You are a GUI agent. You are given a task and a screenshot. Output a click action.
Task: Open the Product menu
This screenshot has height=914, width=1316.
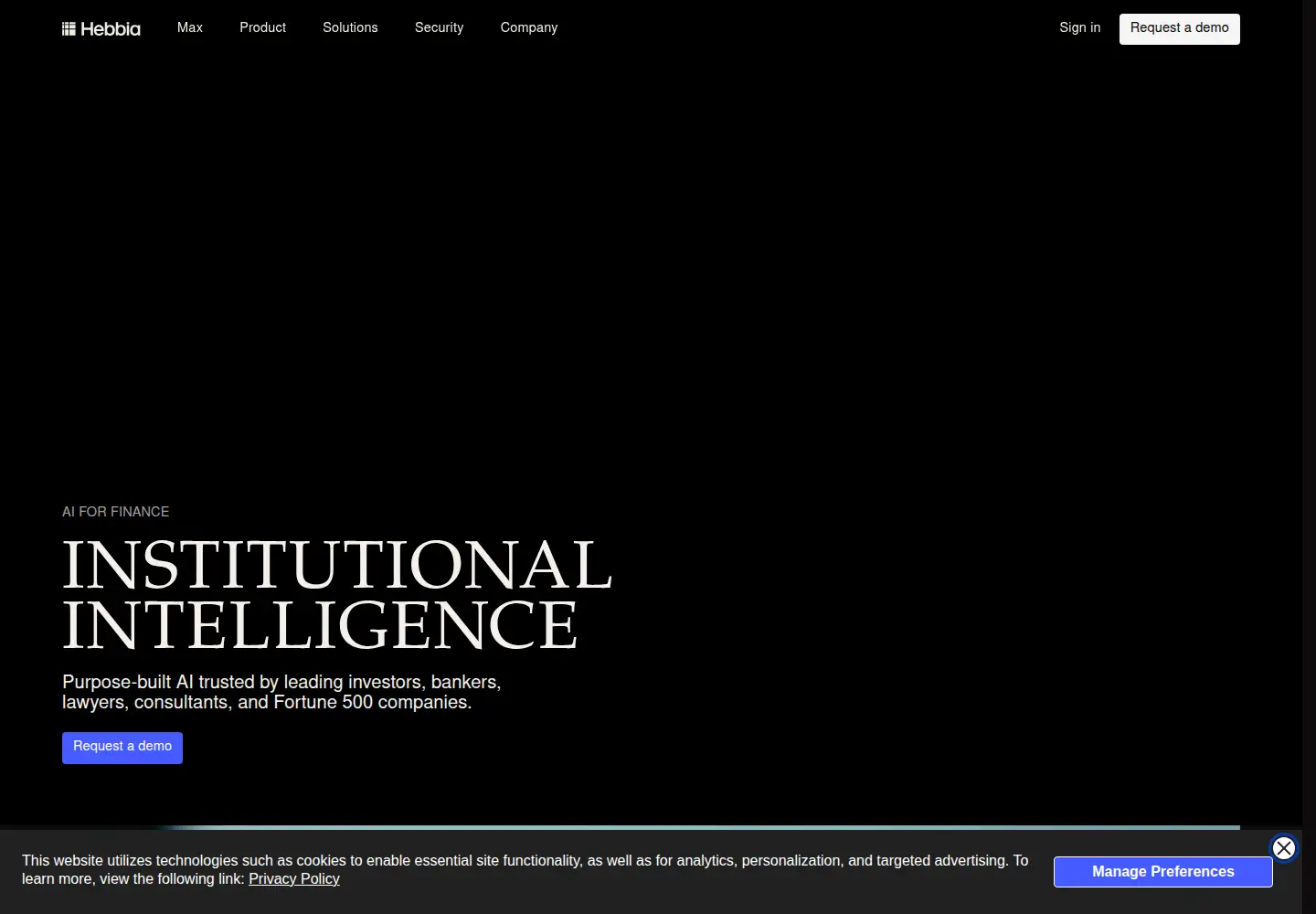coord(263,27)
